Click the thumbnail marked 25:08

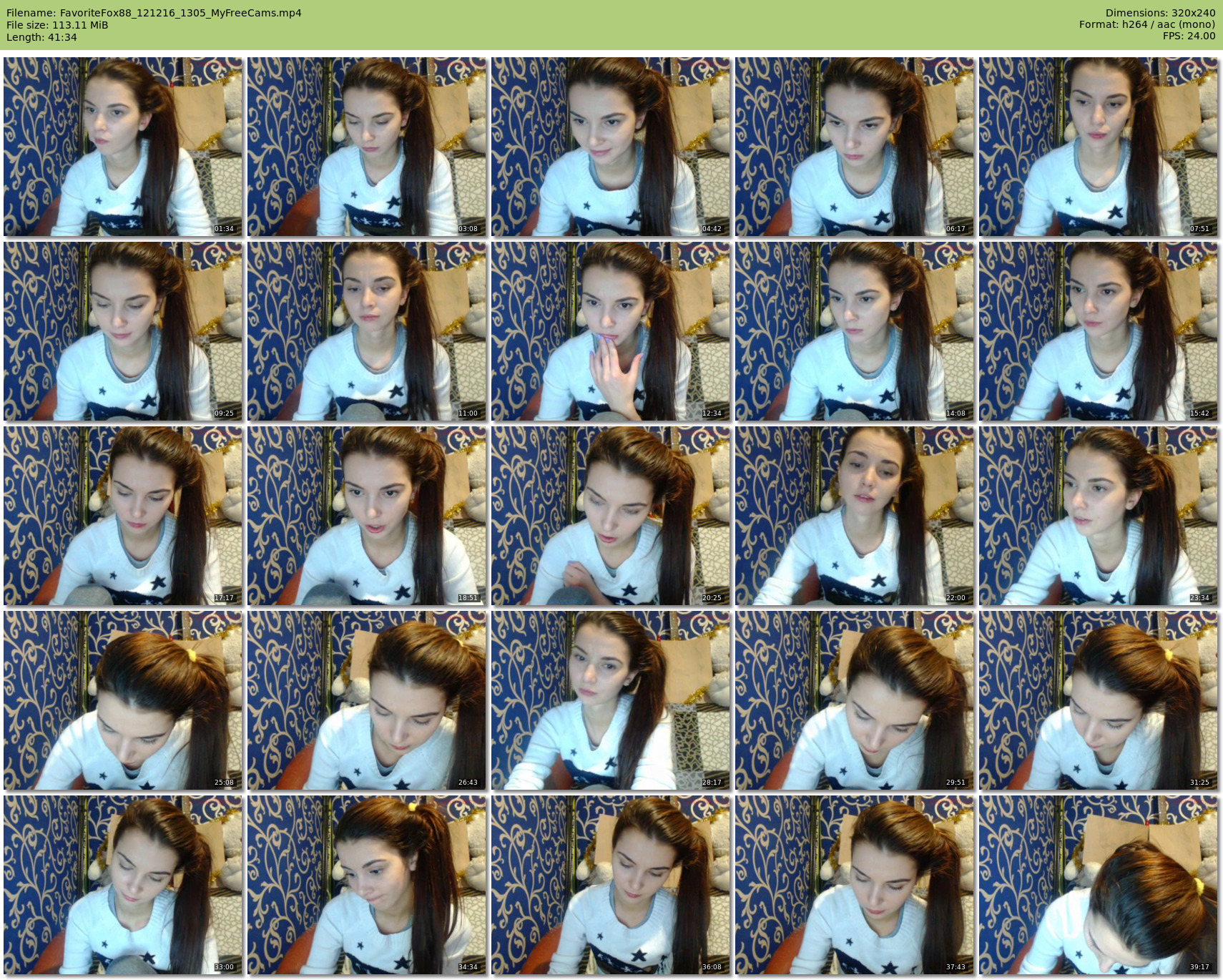tap(123, 700)
